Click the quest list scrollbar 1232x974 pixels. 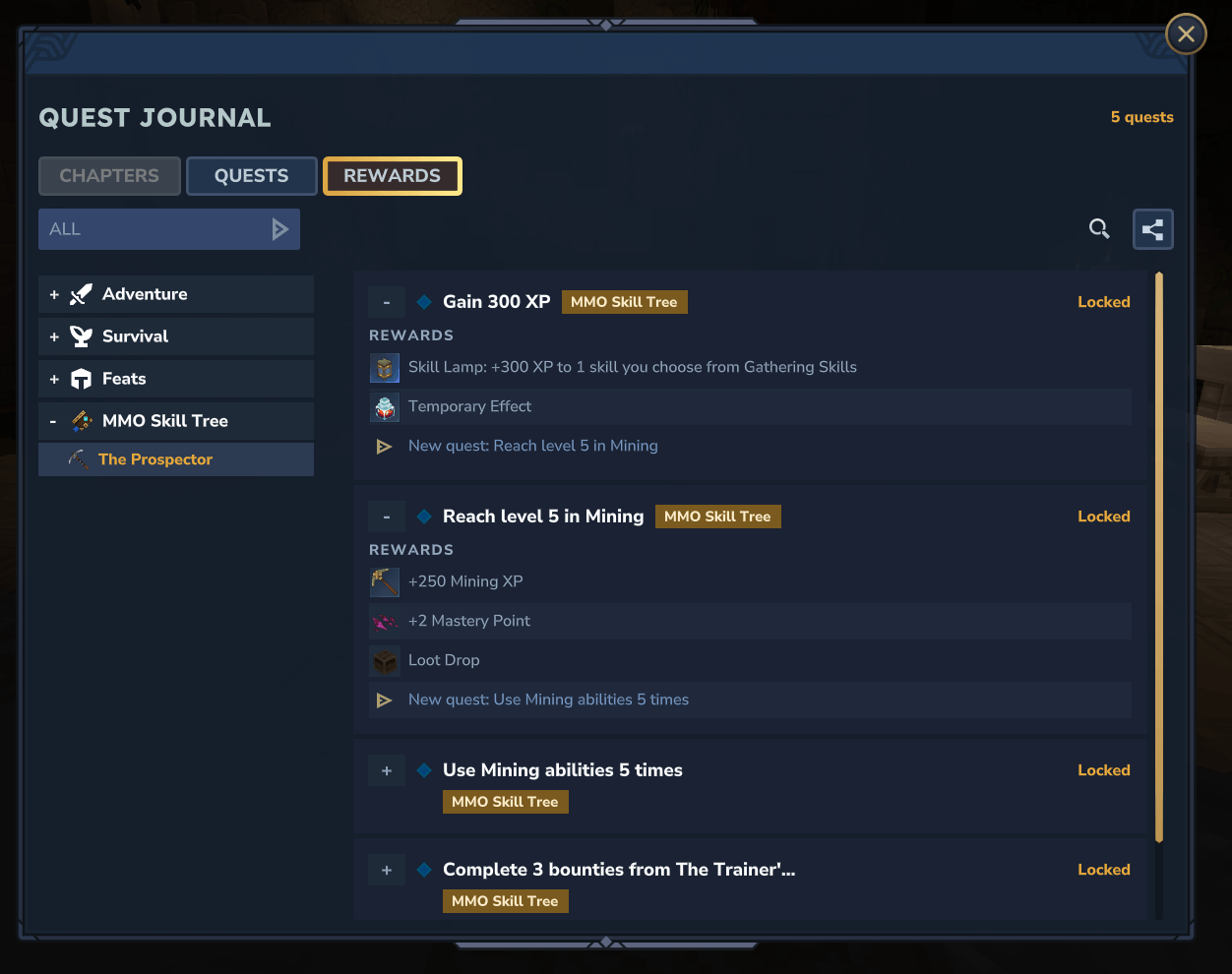(1159, 557)
